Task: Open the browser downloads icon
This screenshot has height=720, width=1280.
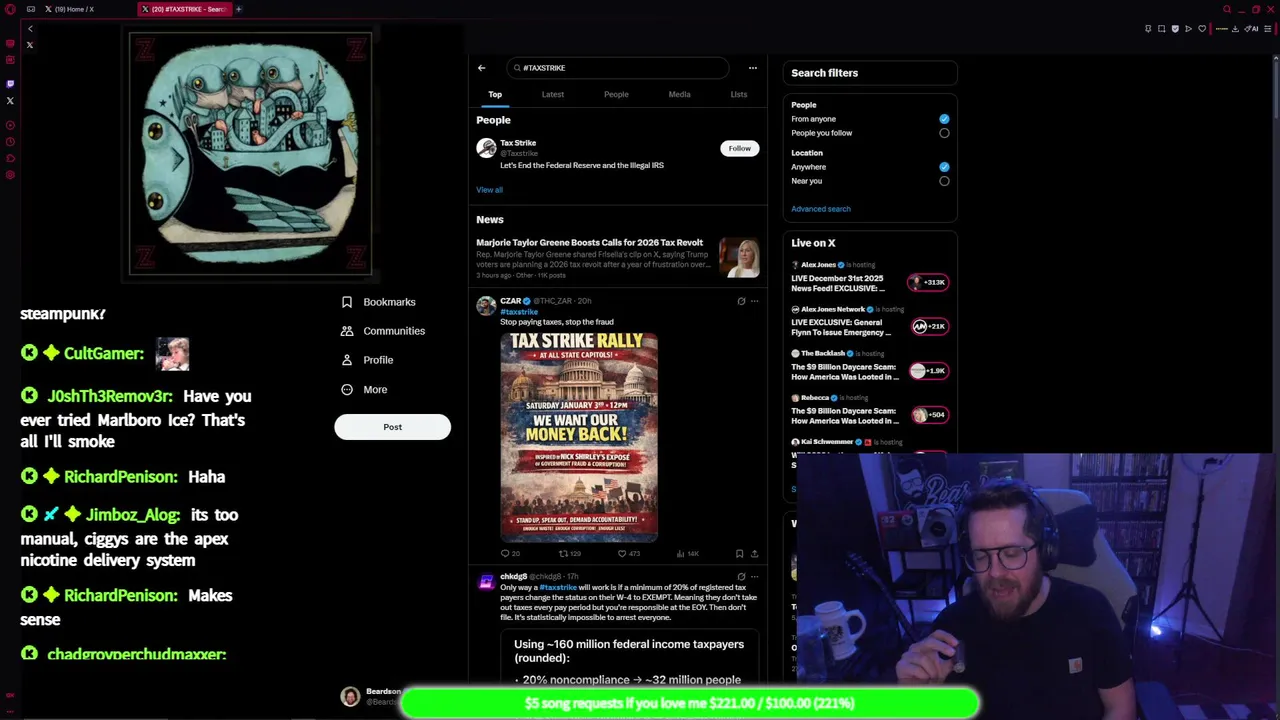Action: [x=1236, y=29]
